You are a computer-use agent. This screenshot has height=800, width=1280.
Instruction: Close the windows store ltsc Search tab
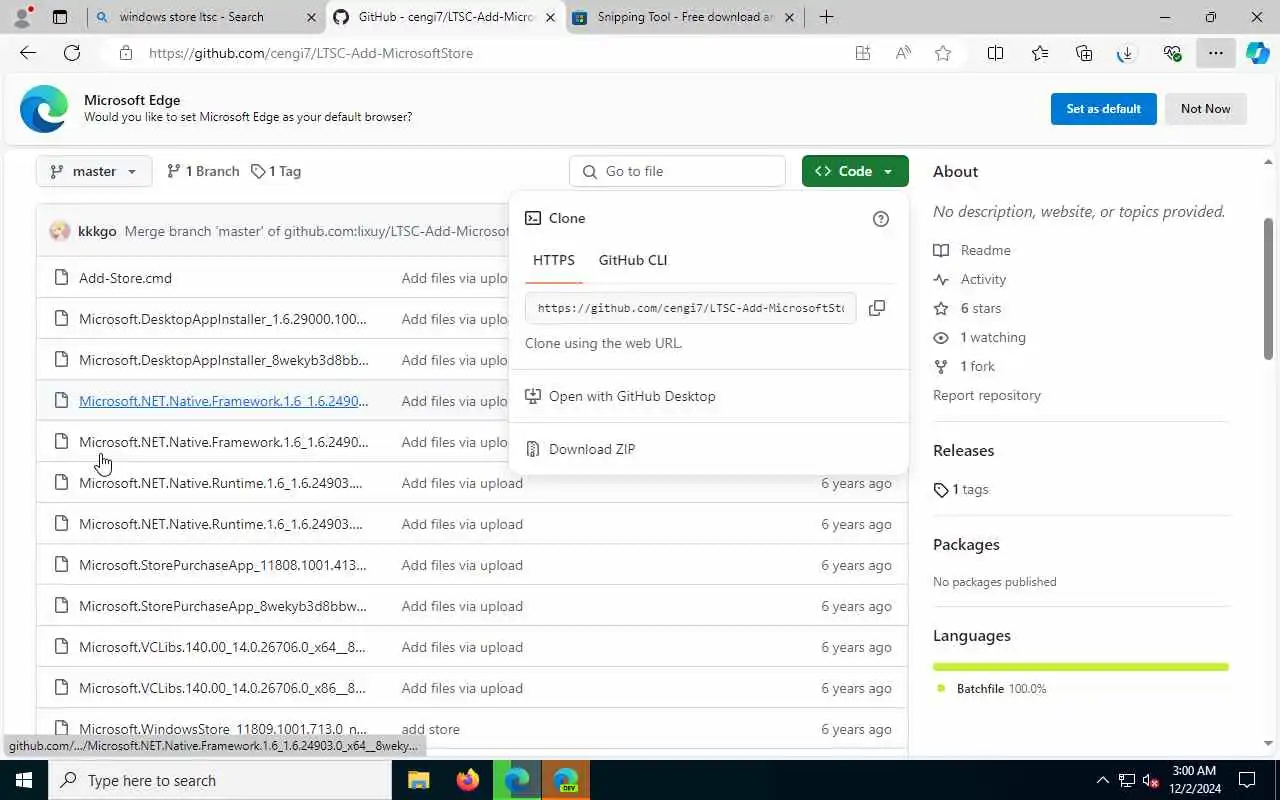[311, 17]
